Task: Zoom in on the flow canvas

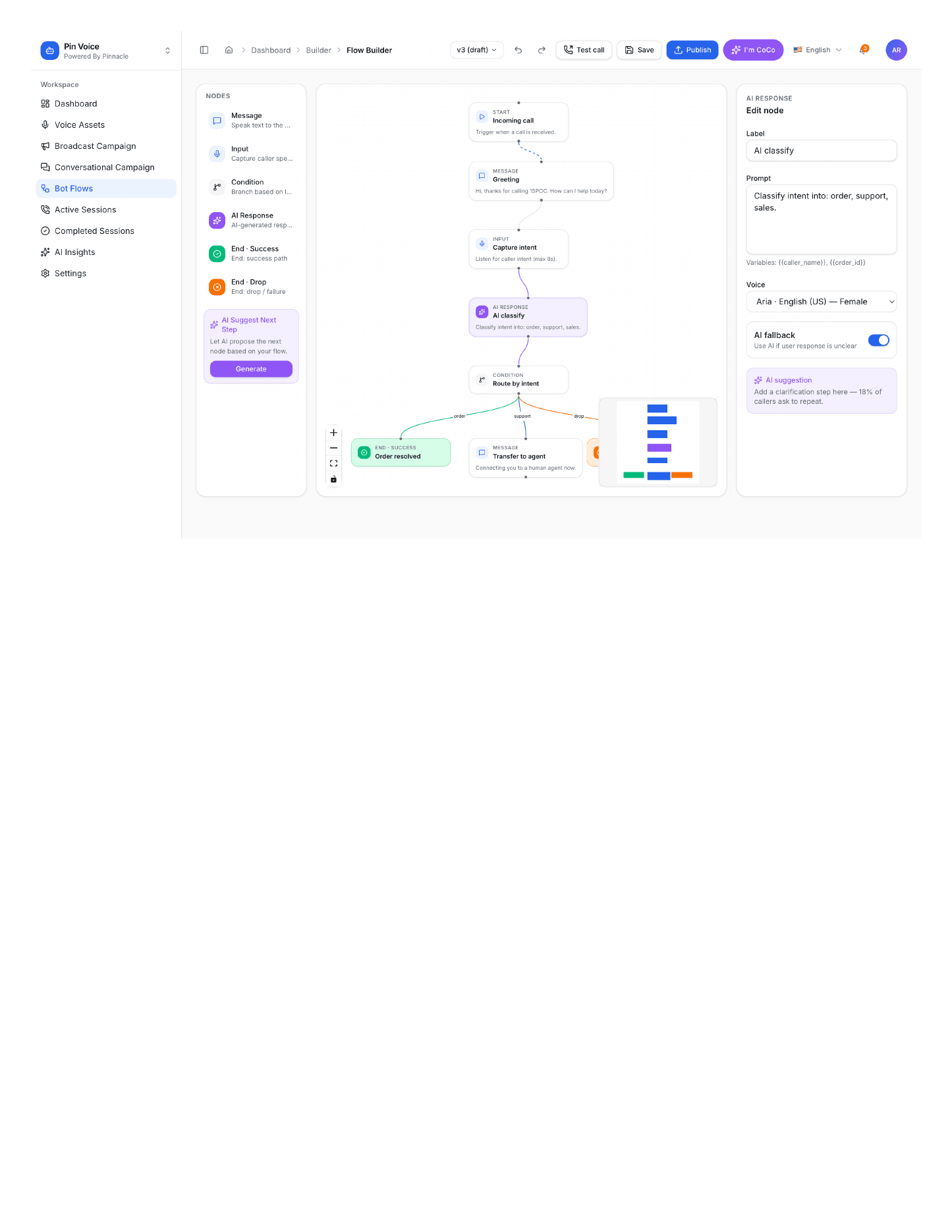Action: click(x=333, y=433)
